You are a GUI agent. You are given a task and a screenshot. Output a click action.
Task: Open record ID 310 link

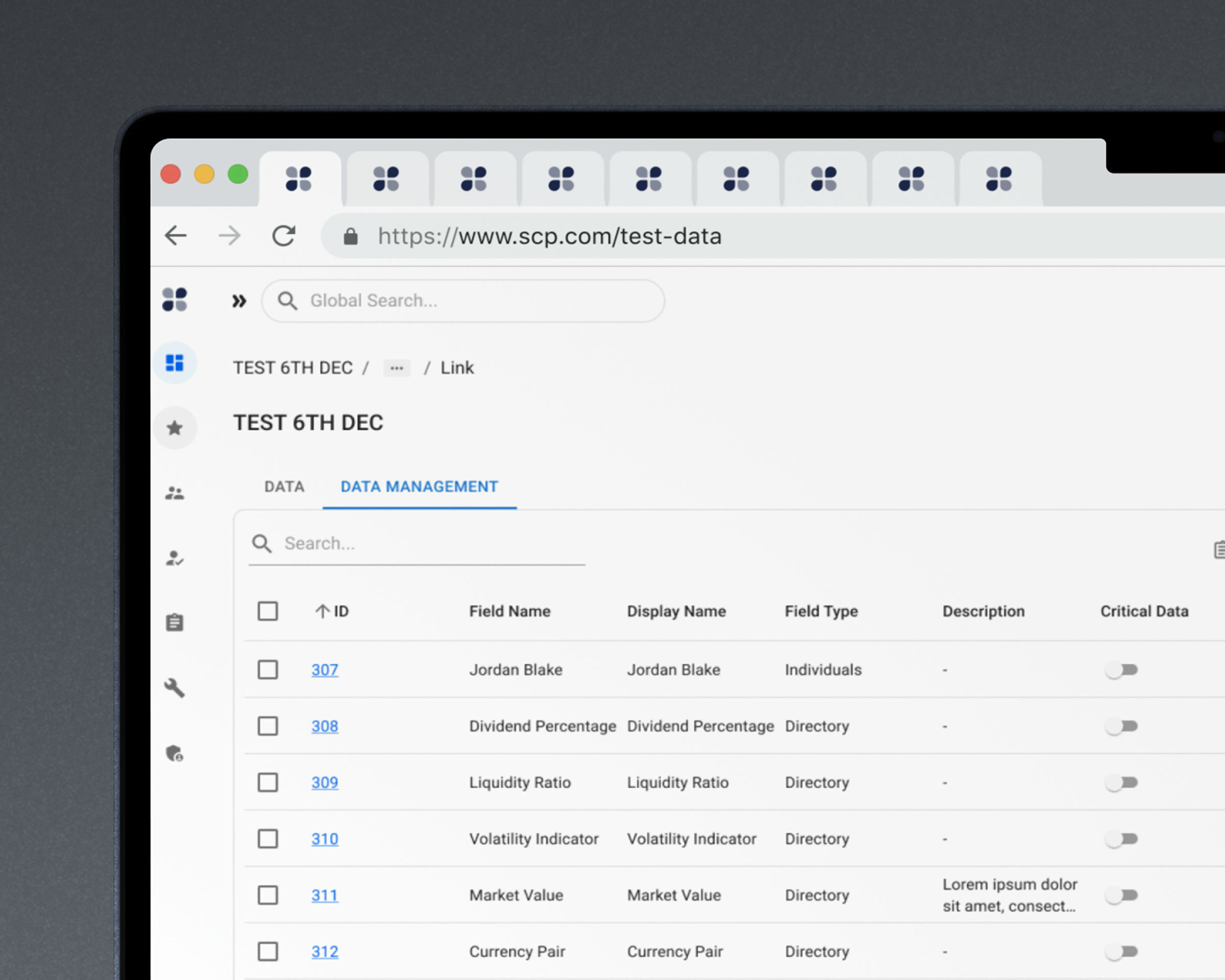325,839
